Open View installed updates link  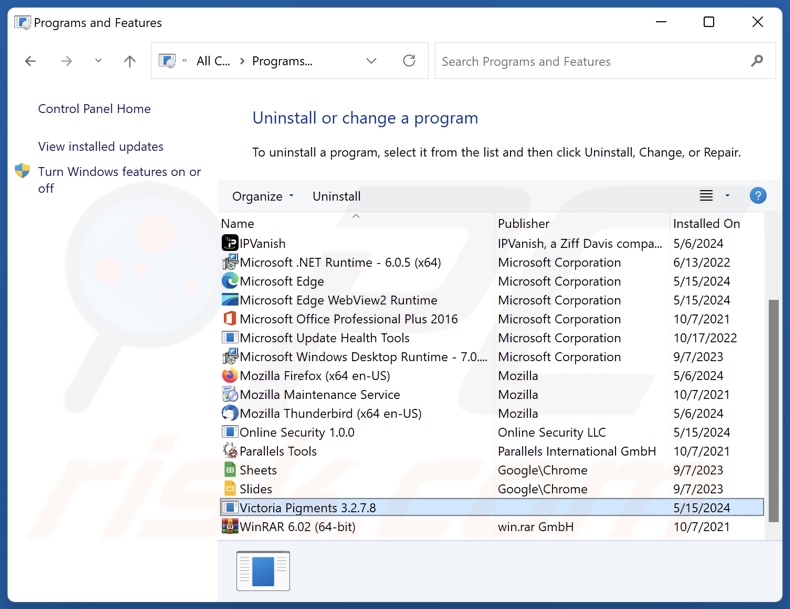pos(100,146)
